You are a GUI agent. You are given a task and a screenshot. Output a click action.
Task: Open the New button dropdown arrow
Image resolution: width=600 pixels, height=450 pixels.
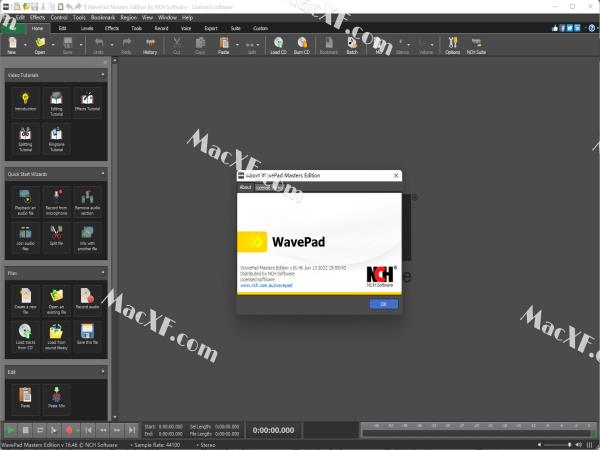pyautogui.click(x=25, y=45)
